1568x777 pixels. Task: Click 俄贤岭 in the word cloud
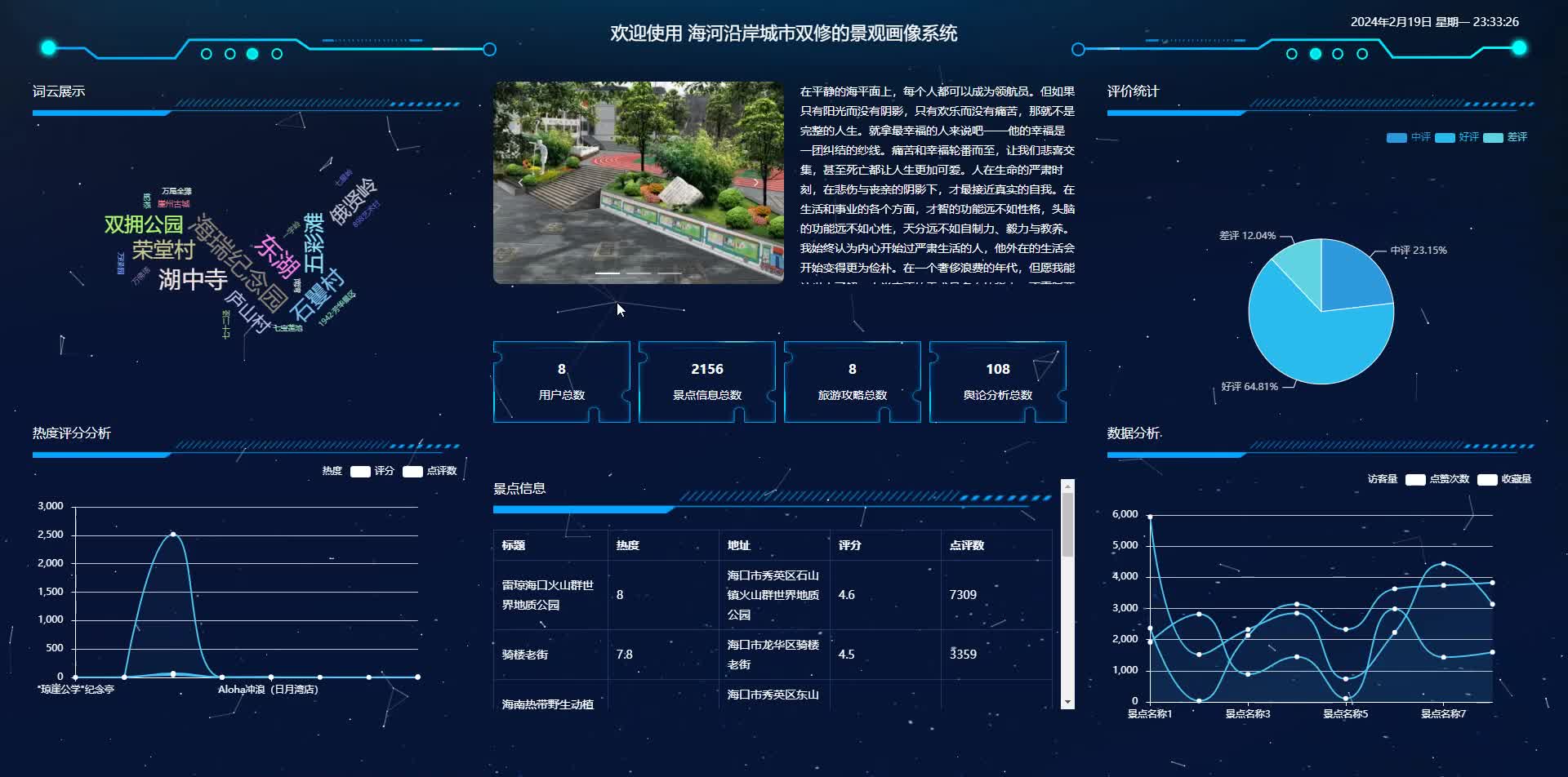353,202
